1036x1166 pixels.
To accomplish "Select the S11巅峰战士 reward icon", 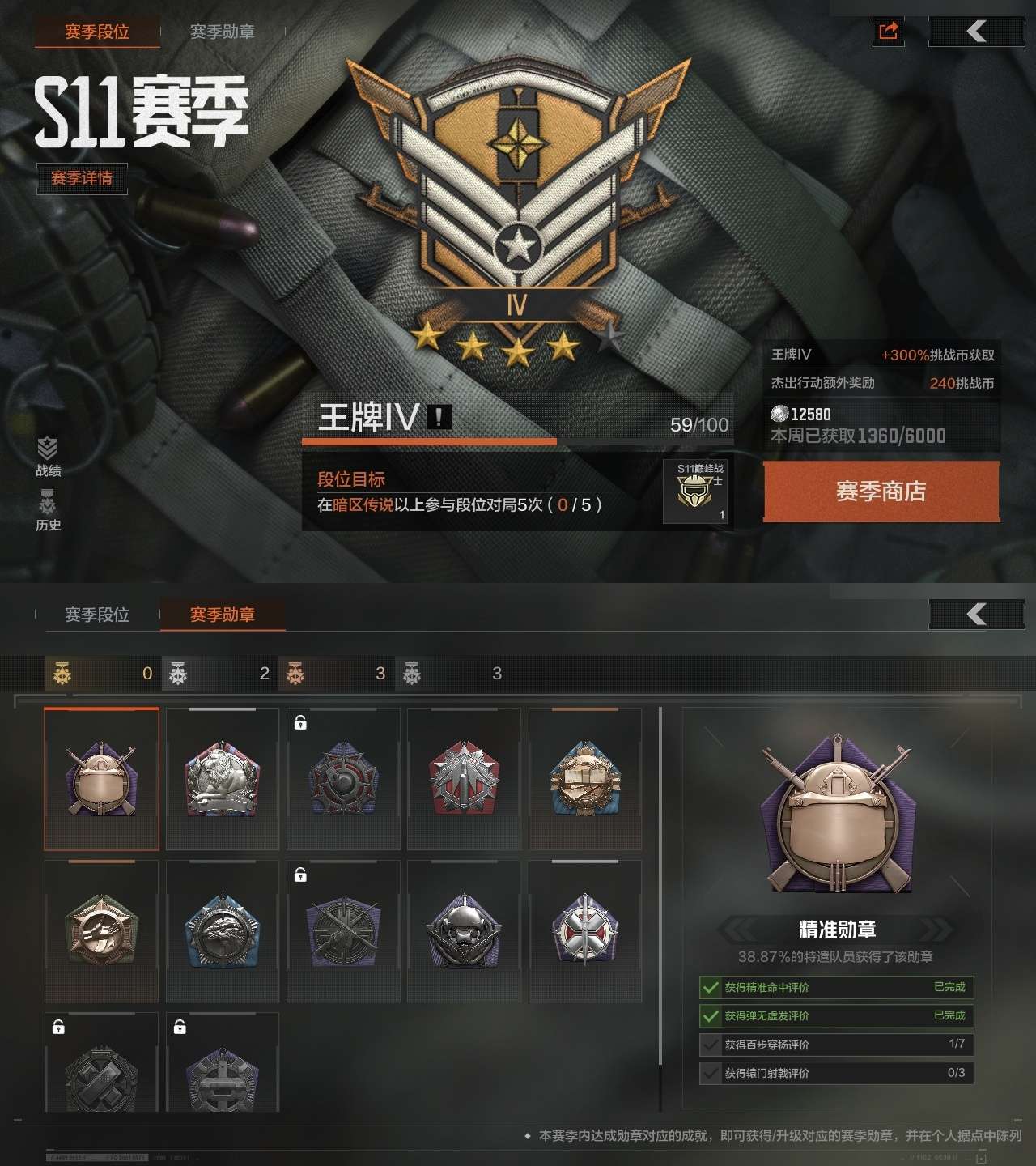I will [x=701, y=492].
